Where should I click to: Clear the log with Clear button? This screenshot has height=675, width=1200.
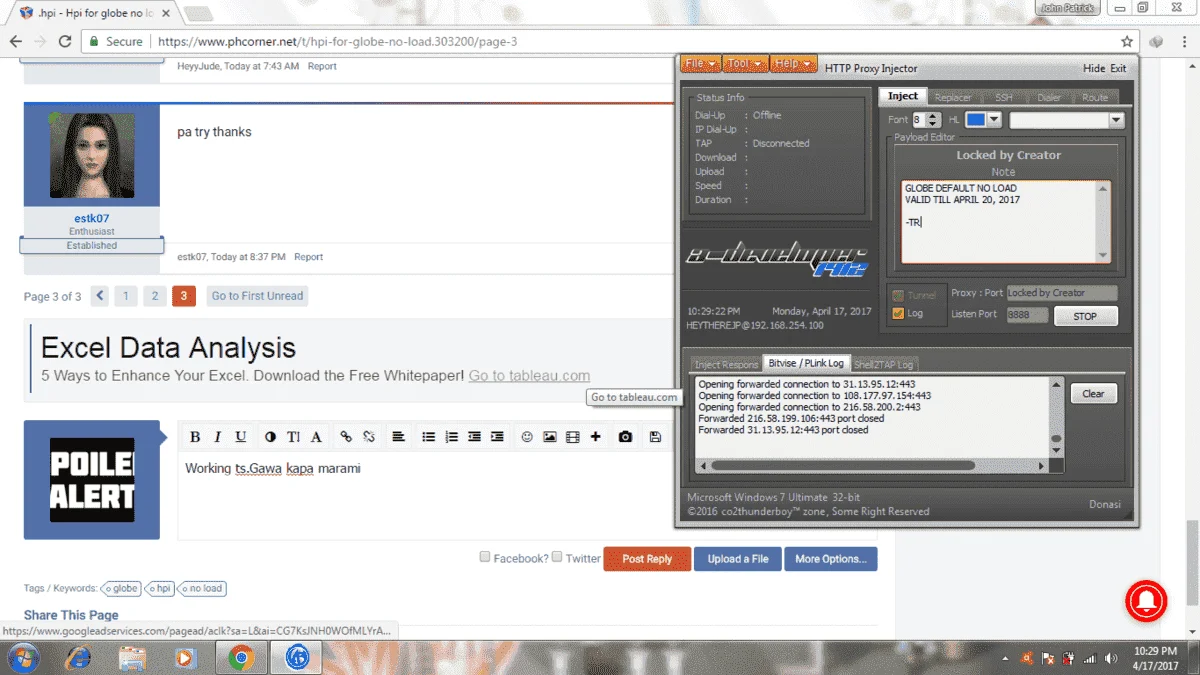click(x=1093, y=394)
